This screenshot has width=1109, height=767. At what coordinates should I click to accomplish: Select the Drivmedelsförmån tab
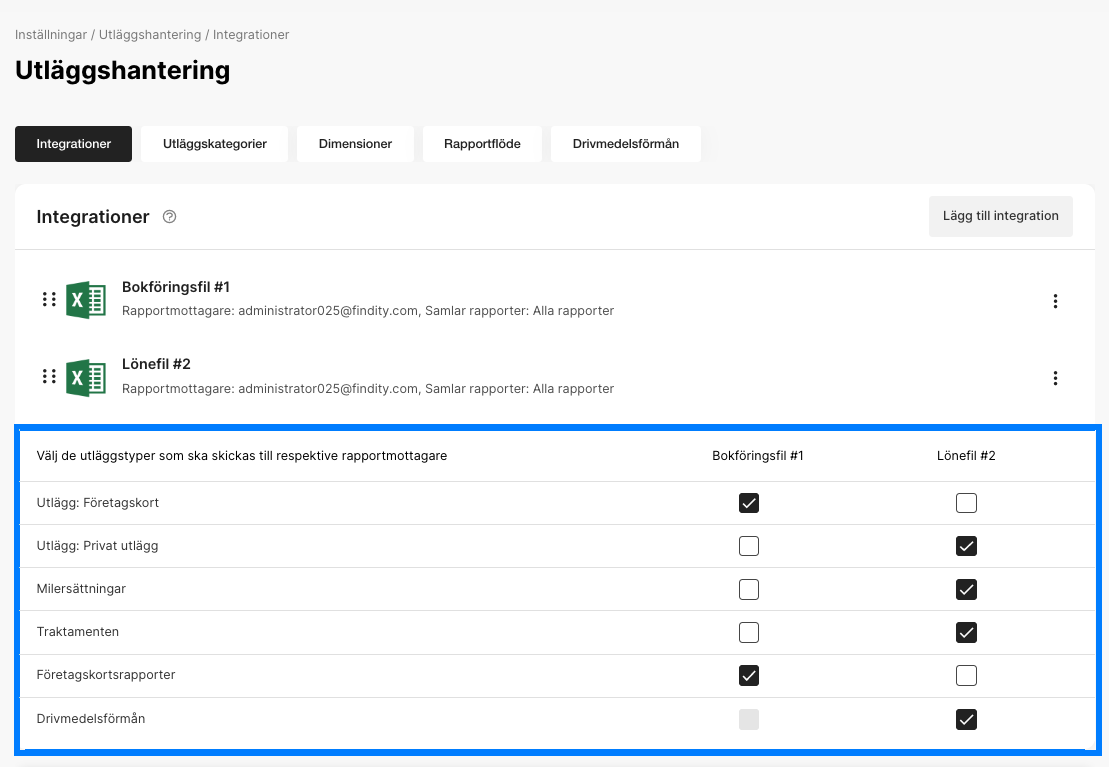click(x=625, y=144)
